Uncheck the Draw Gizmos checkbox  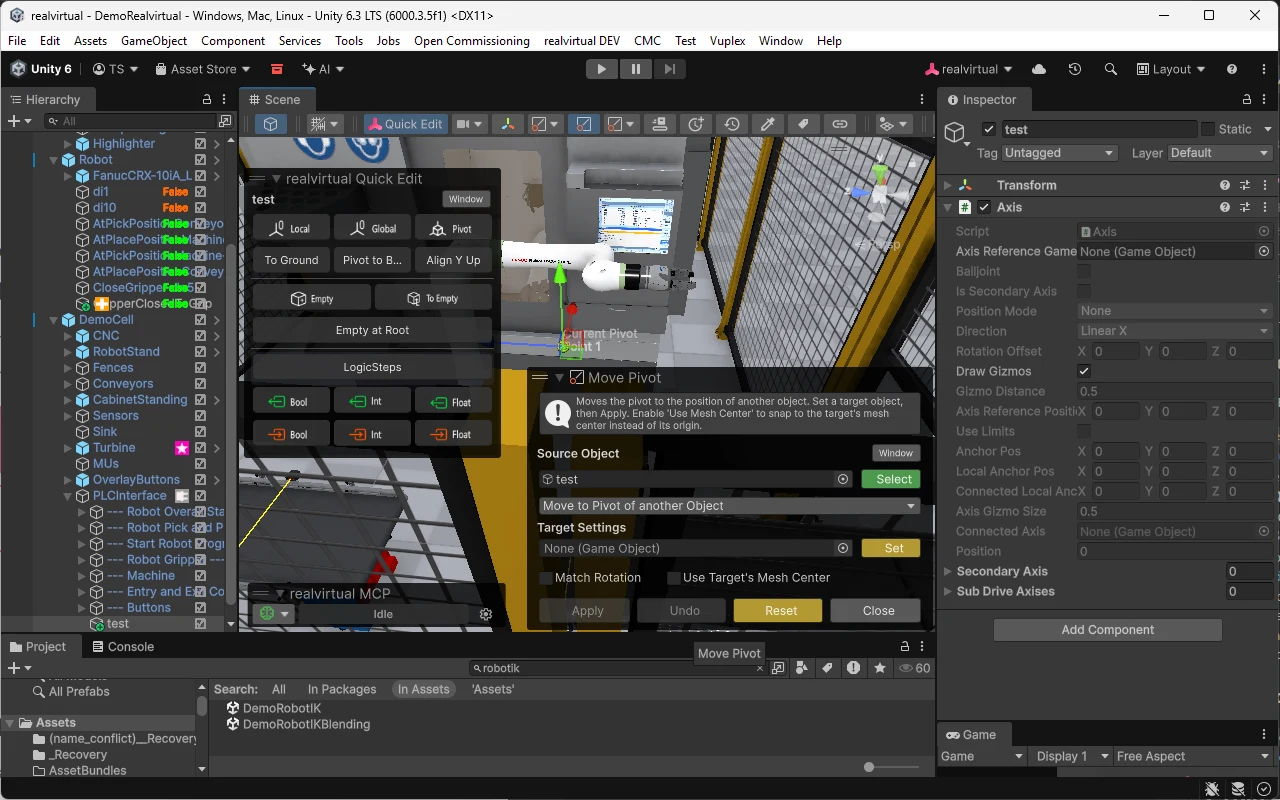pos(1084,371)
